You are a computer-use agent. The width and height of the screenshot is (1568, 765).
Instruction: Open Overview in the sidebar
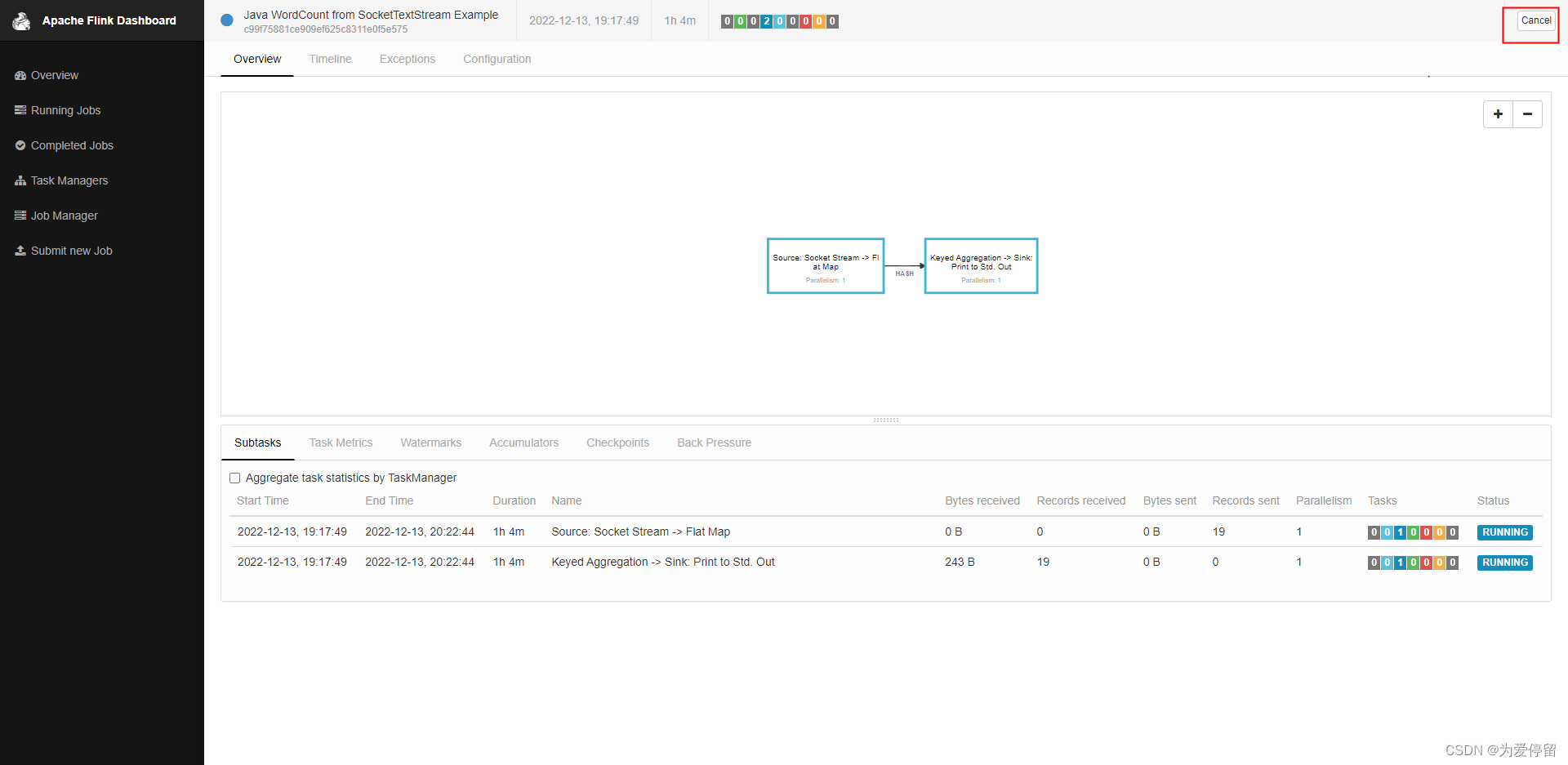click(x=54, y=75)
